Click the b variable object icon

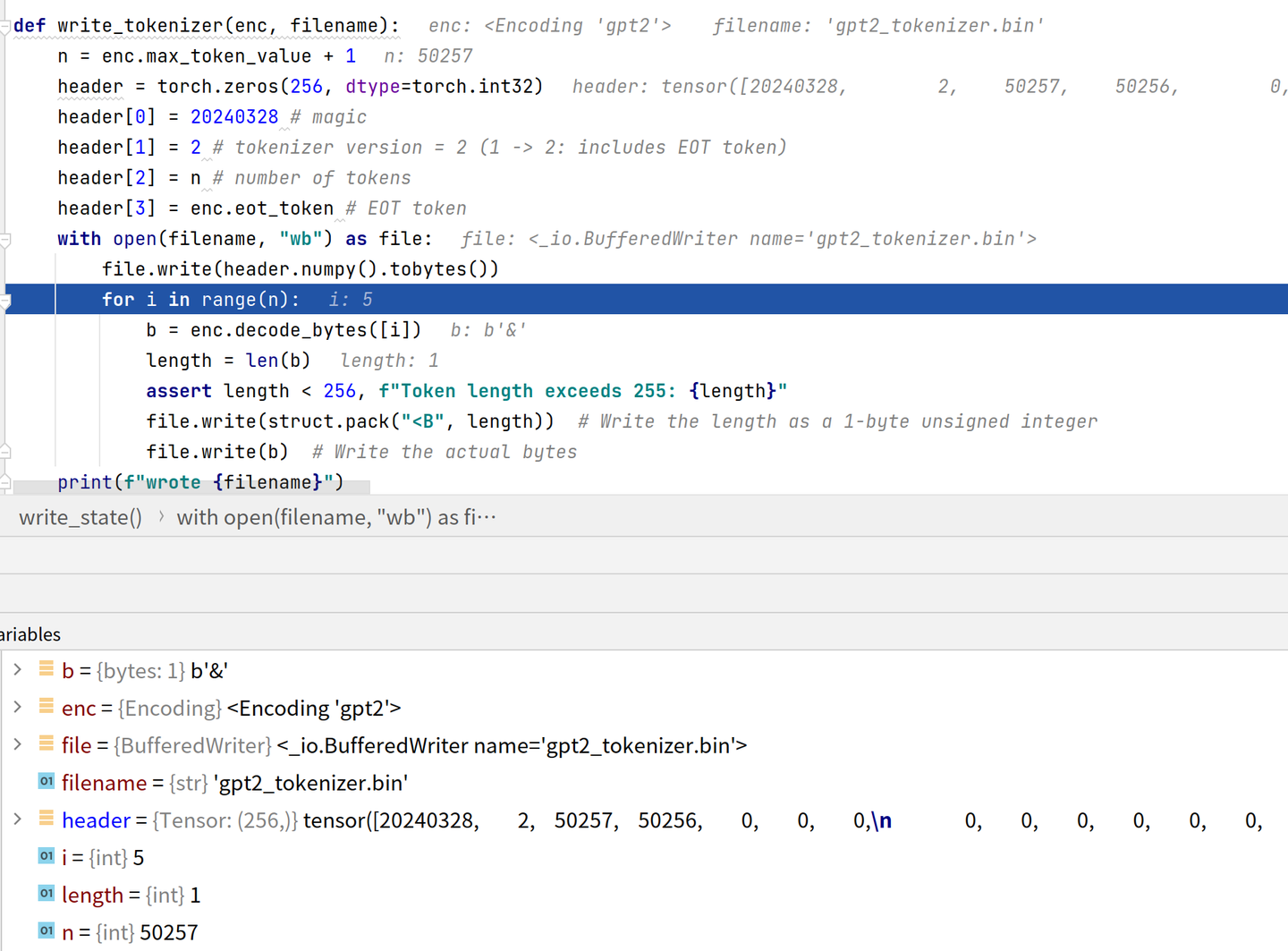point(47,669)
